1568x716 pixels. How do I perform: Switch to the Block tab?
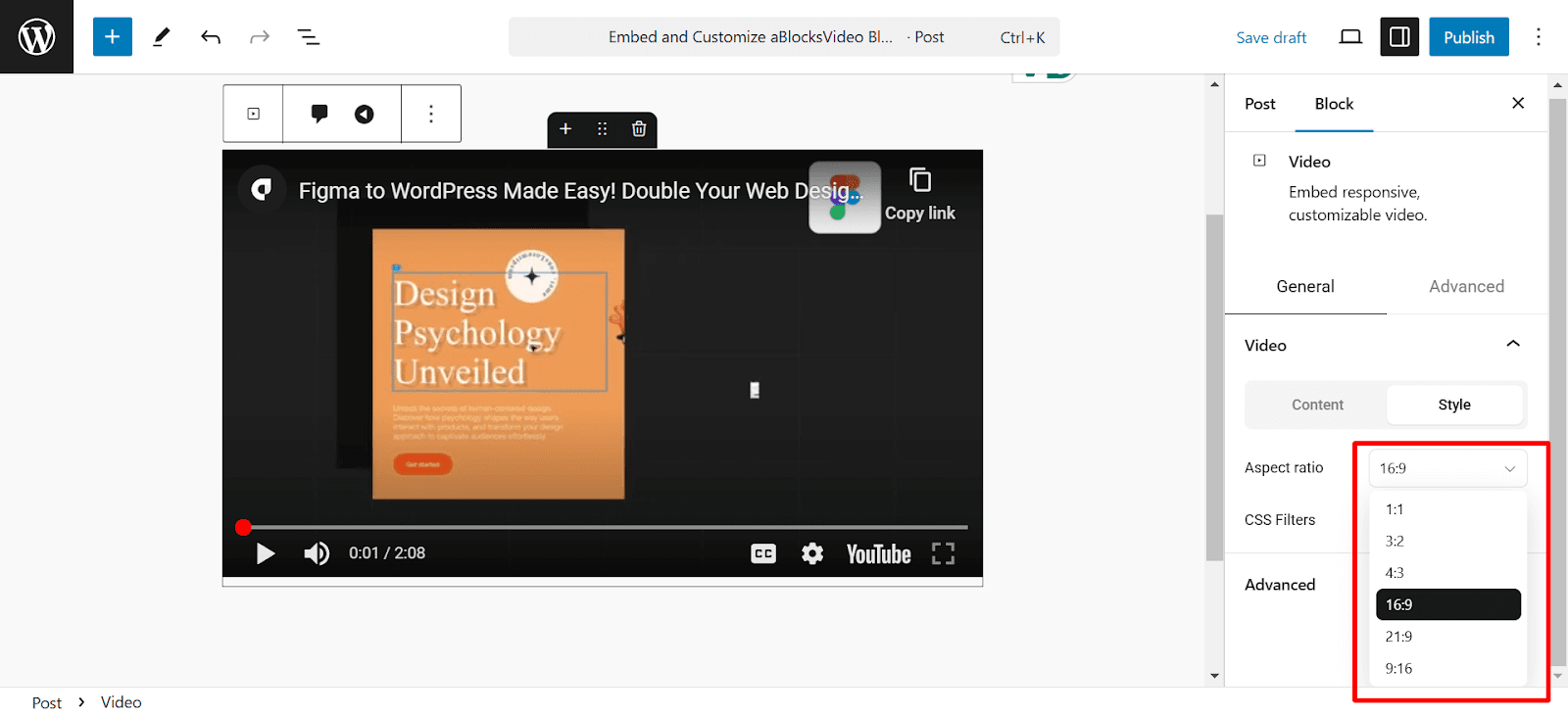coord(1334,104)
